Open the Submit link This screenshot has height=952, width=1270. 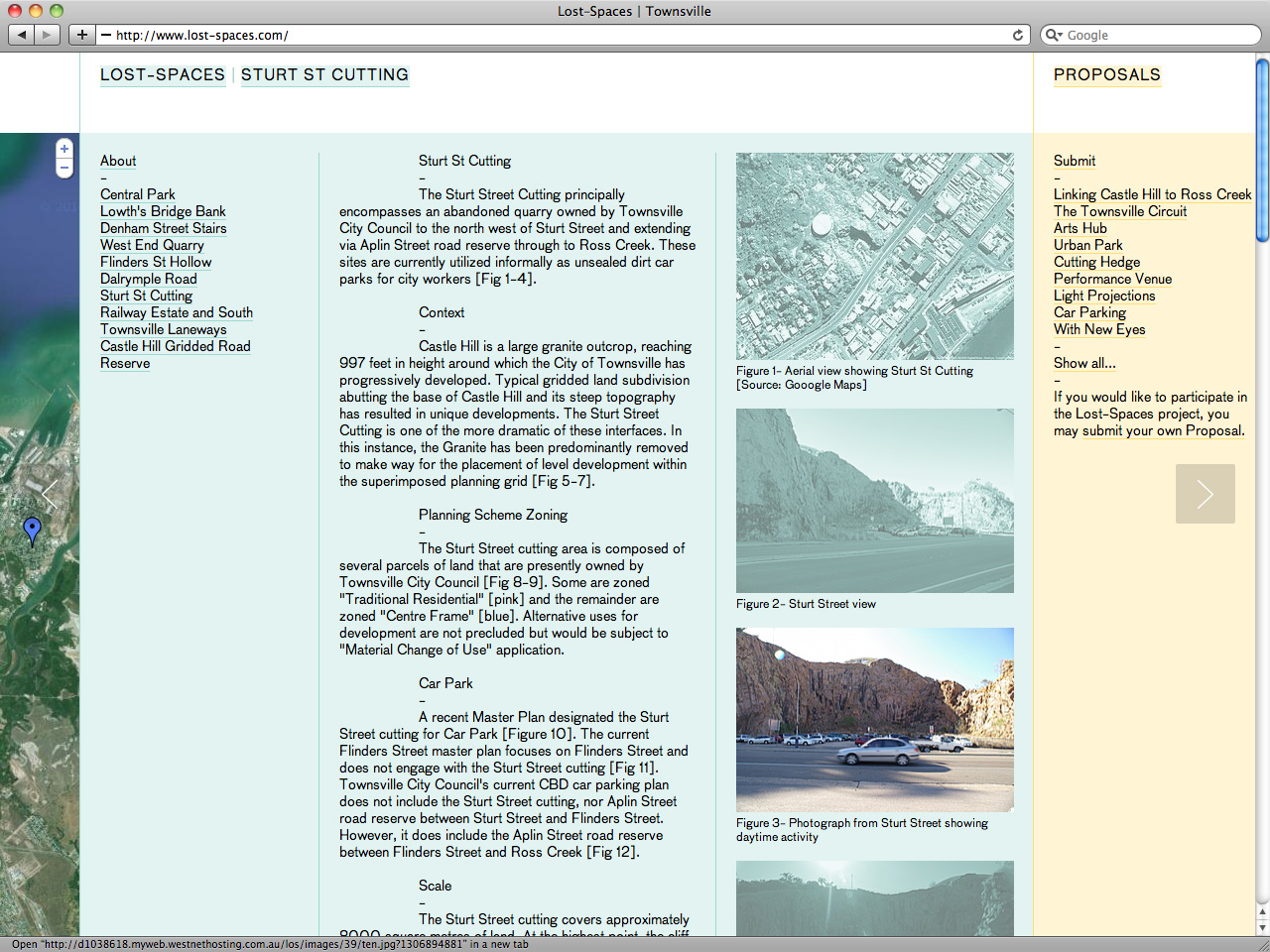pyautogui.click(x=1075, y=161)
